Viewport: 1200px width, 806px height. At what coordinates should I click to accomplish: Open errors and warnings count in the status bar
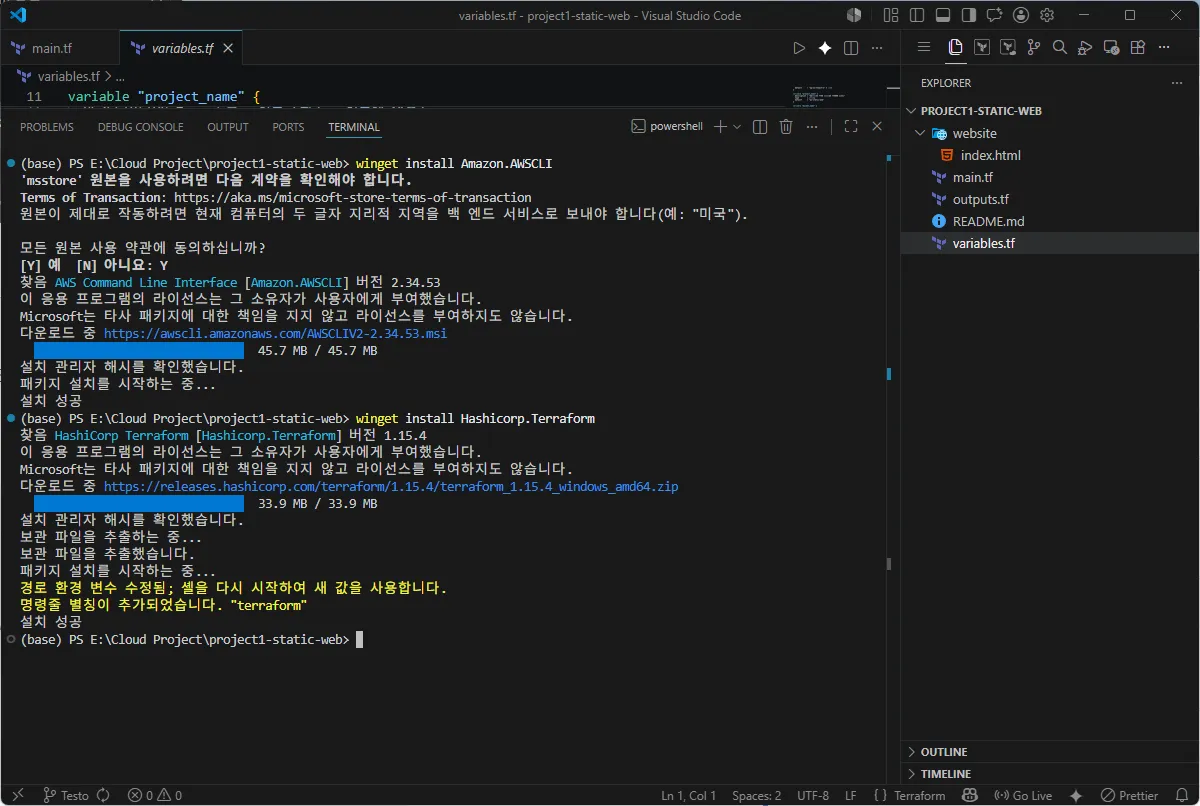click(x=155, y=796)
